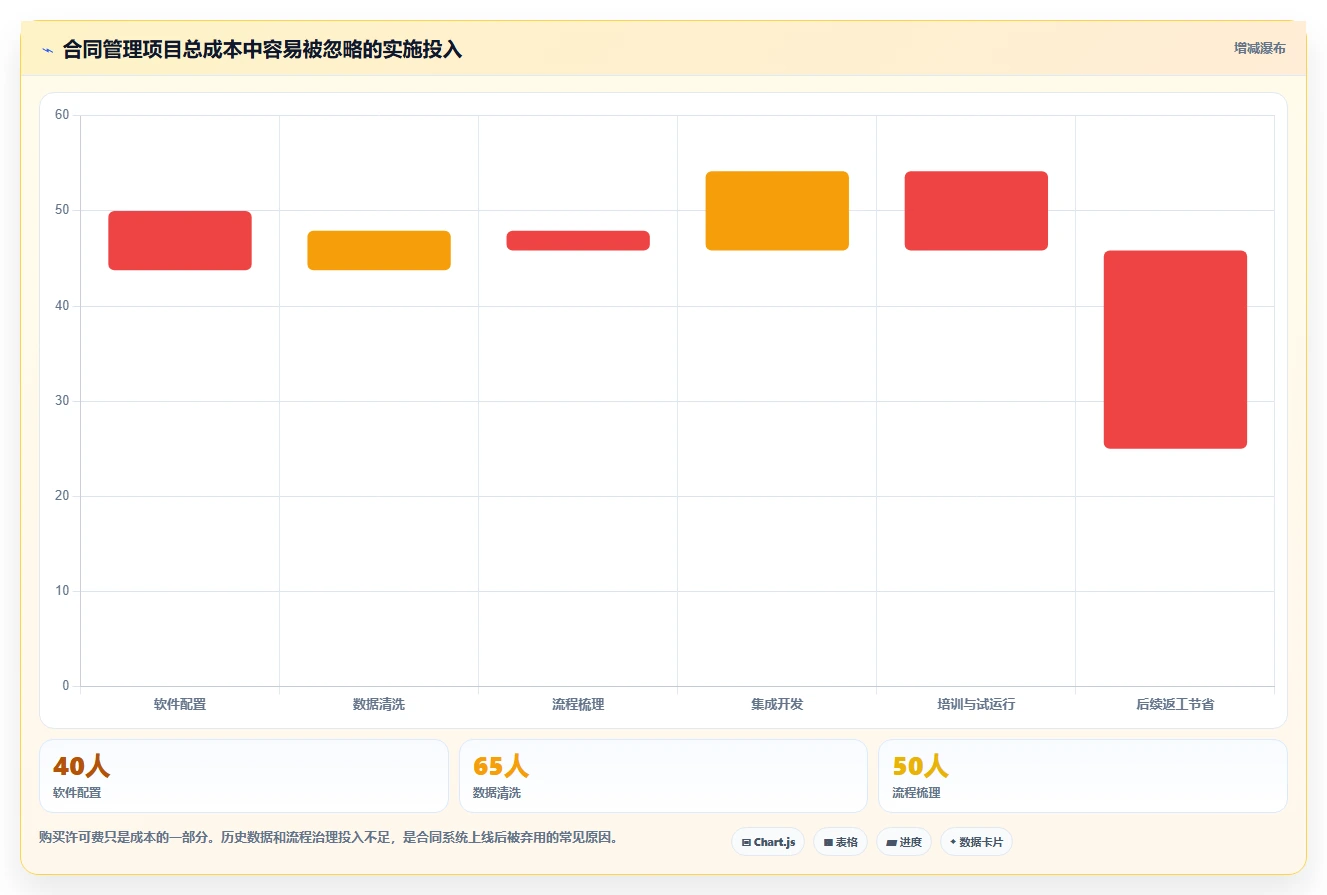The image size is (1327, 895).
Task: Click the 增减瀑布 label in header
Action: click(1260, 48)
